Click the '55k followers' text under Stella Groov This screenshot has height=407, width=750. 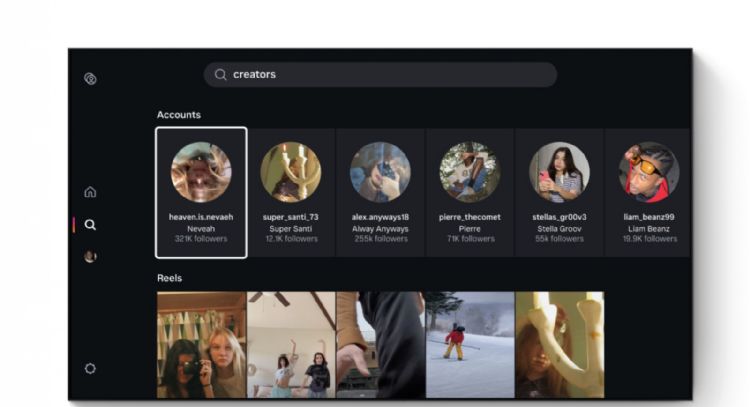click(559, 239)
